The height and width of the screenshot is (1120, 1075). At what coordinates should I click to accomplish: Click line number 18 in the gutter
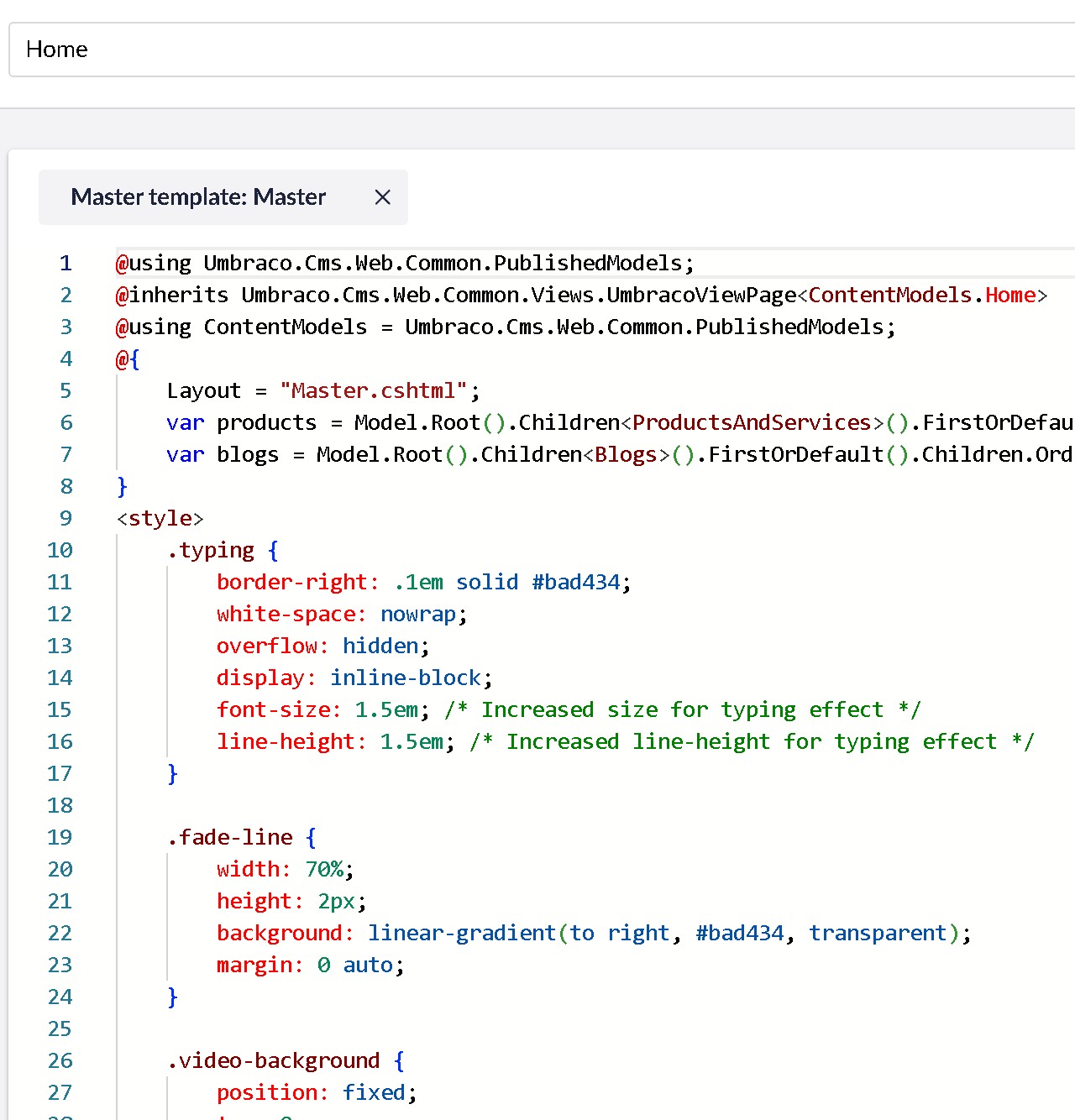60,806
